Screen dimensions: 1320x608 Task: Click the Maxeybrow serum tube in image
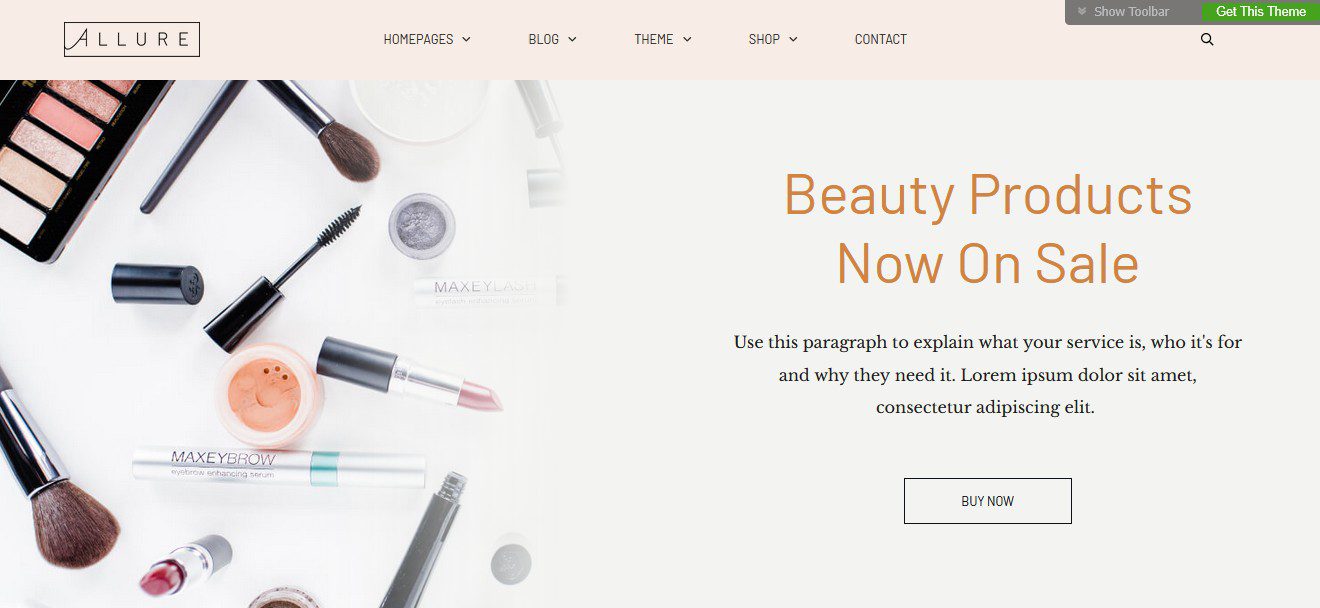click(279, 467)
